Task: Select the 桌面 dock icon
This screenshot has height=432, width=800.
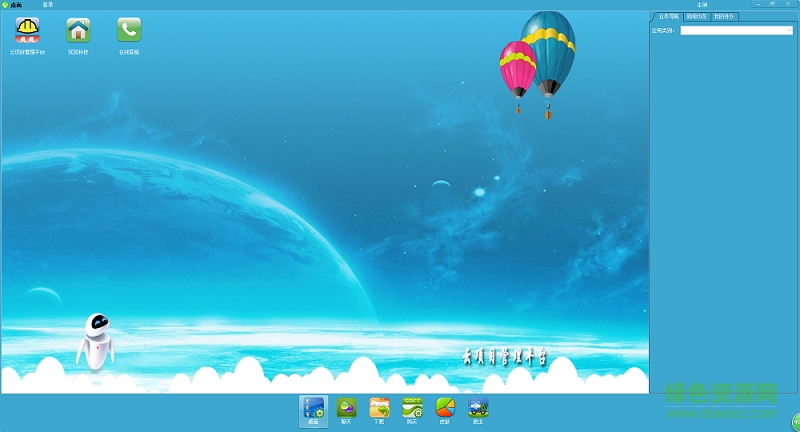Action: click(x=313, y=408)
